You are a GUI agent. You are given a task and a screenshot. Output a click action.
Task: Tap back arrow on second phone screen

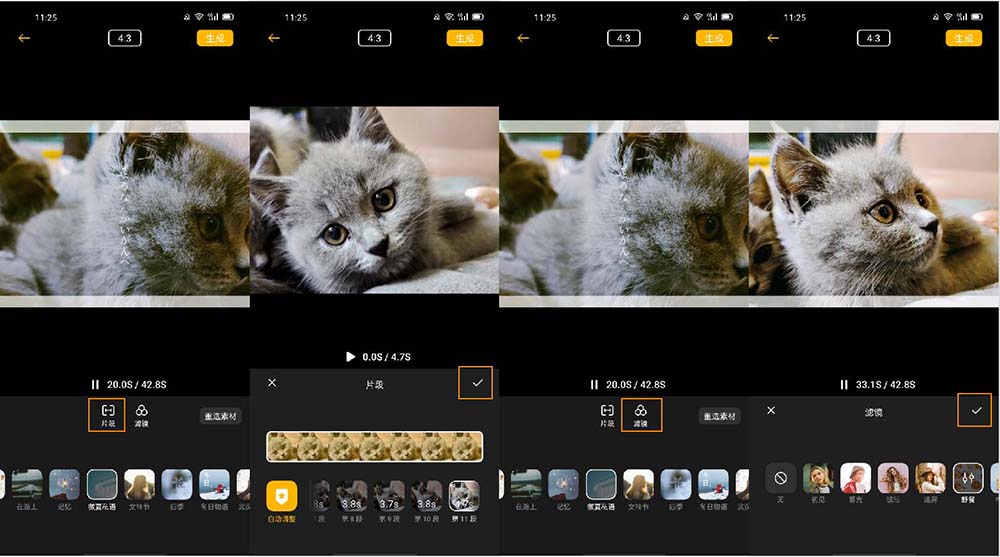click(x=274, y=38)
